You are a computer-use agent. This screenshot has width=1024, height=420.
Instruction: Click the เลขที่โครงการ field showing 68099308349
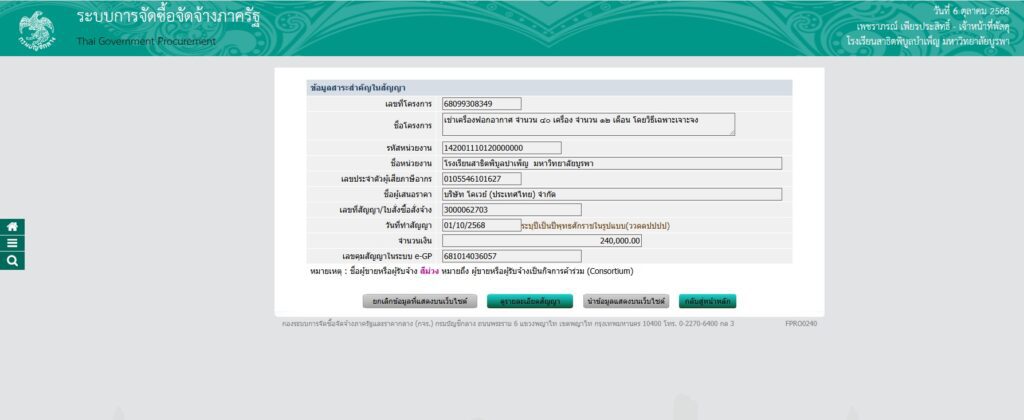click(481, 103)
